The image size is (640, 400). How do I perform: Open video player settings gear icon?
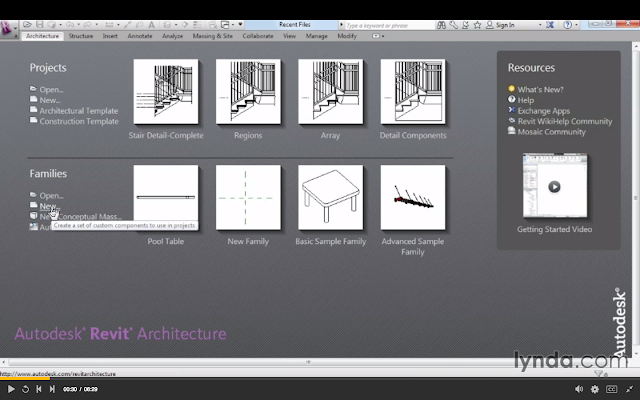coord(595,389)
